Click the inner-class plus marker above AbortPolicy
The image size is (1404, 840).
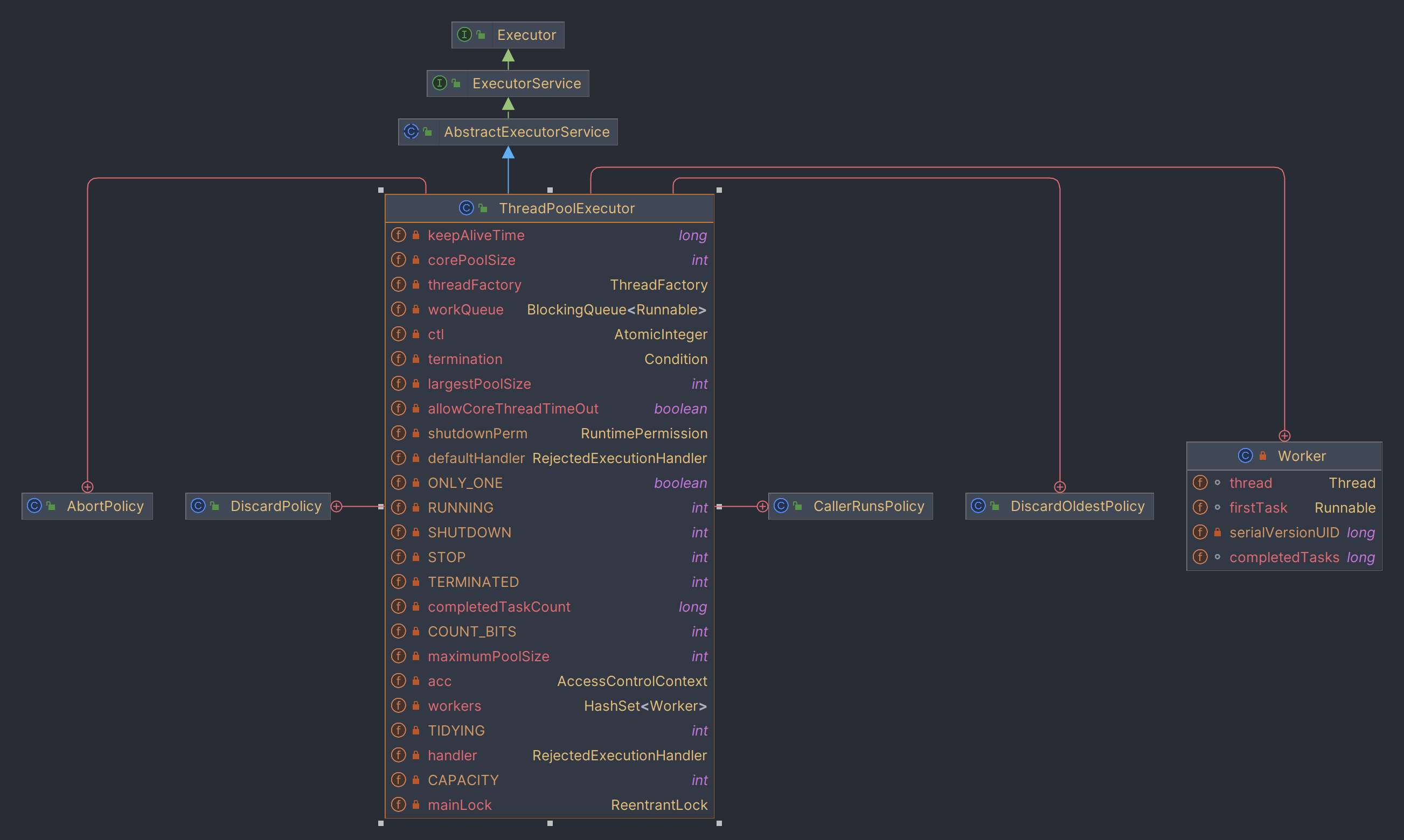(x=87, y=487)
